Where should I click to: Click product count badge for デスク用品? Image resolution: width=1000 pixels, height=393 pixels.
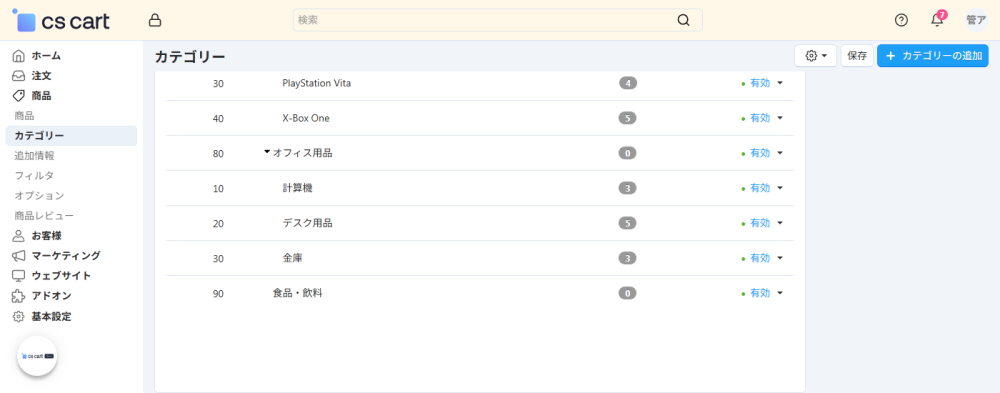(628, 223)
